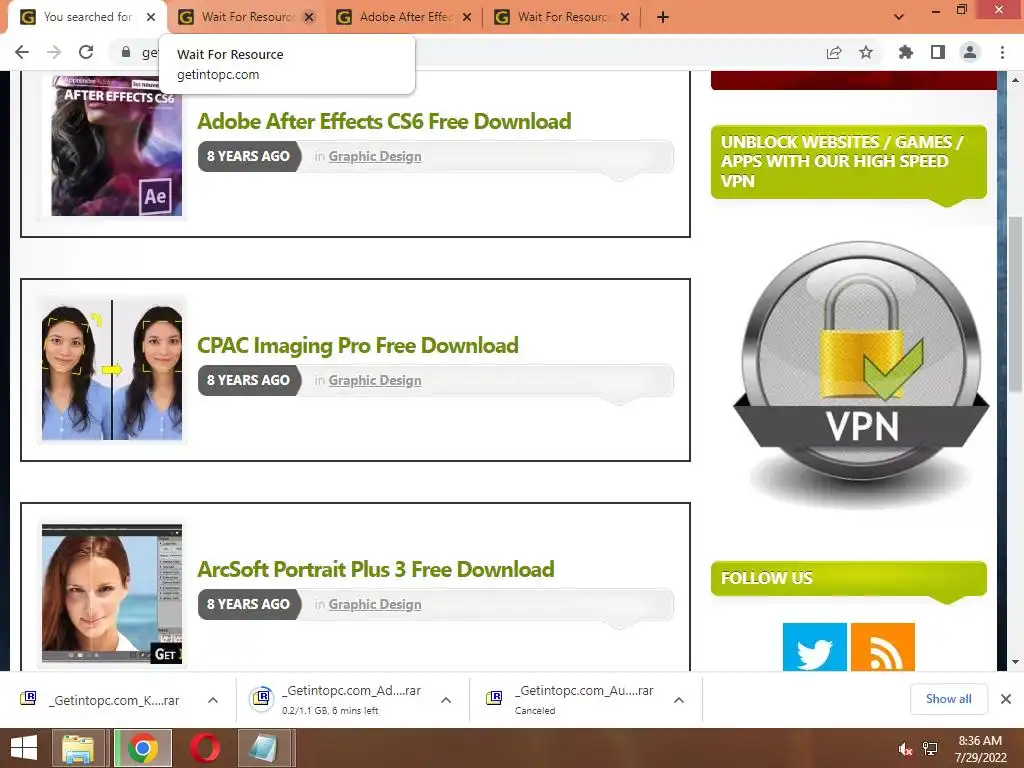Click the '8 YEARS AGO' badge under CPAC Imaging
The image size is (1024, 768).
249,381
